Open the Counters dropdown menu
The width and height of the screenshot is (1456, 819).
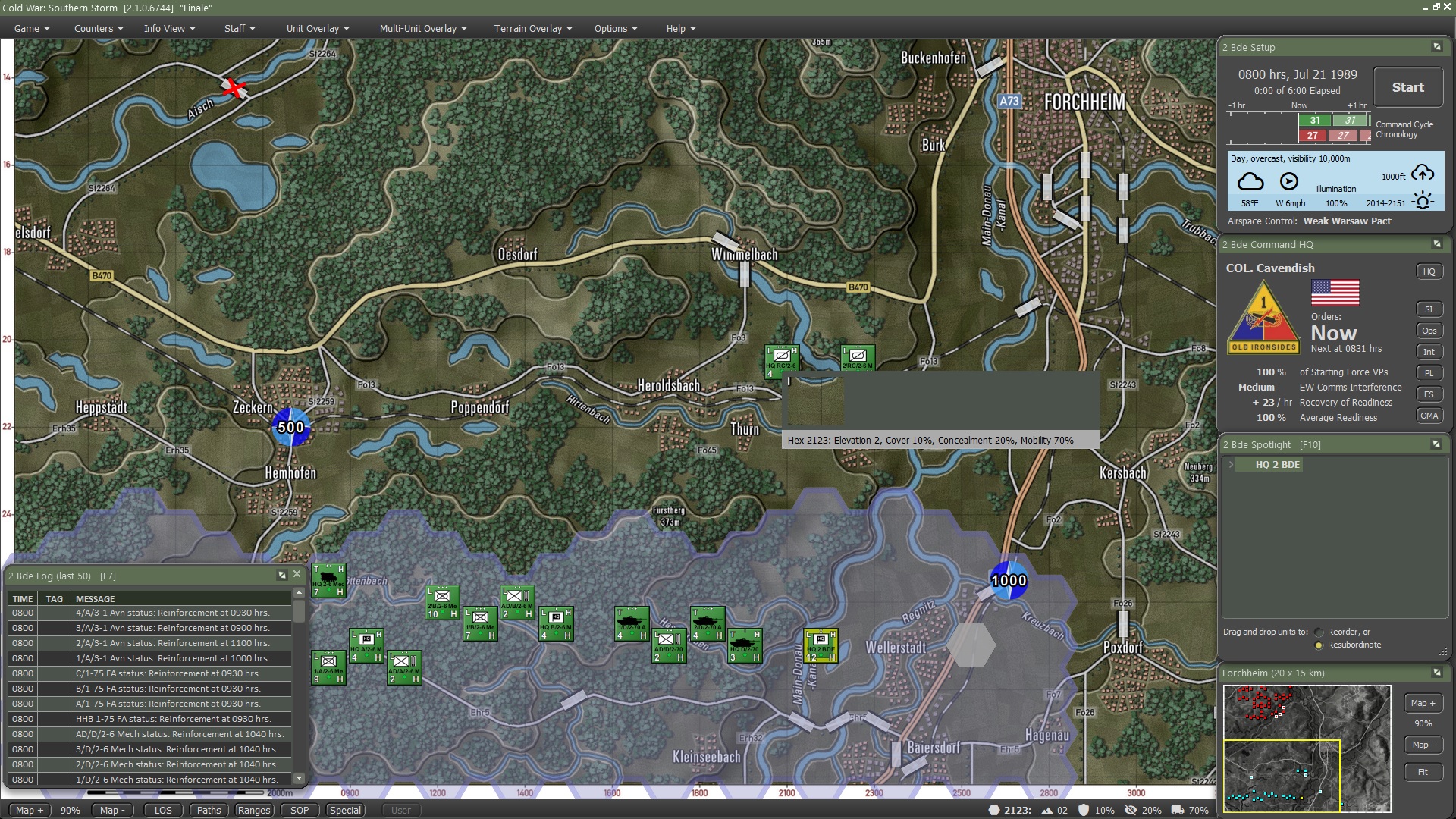[99, 28]
